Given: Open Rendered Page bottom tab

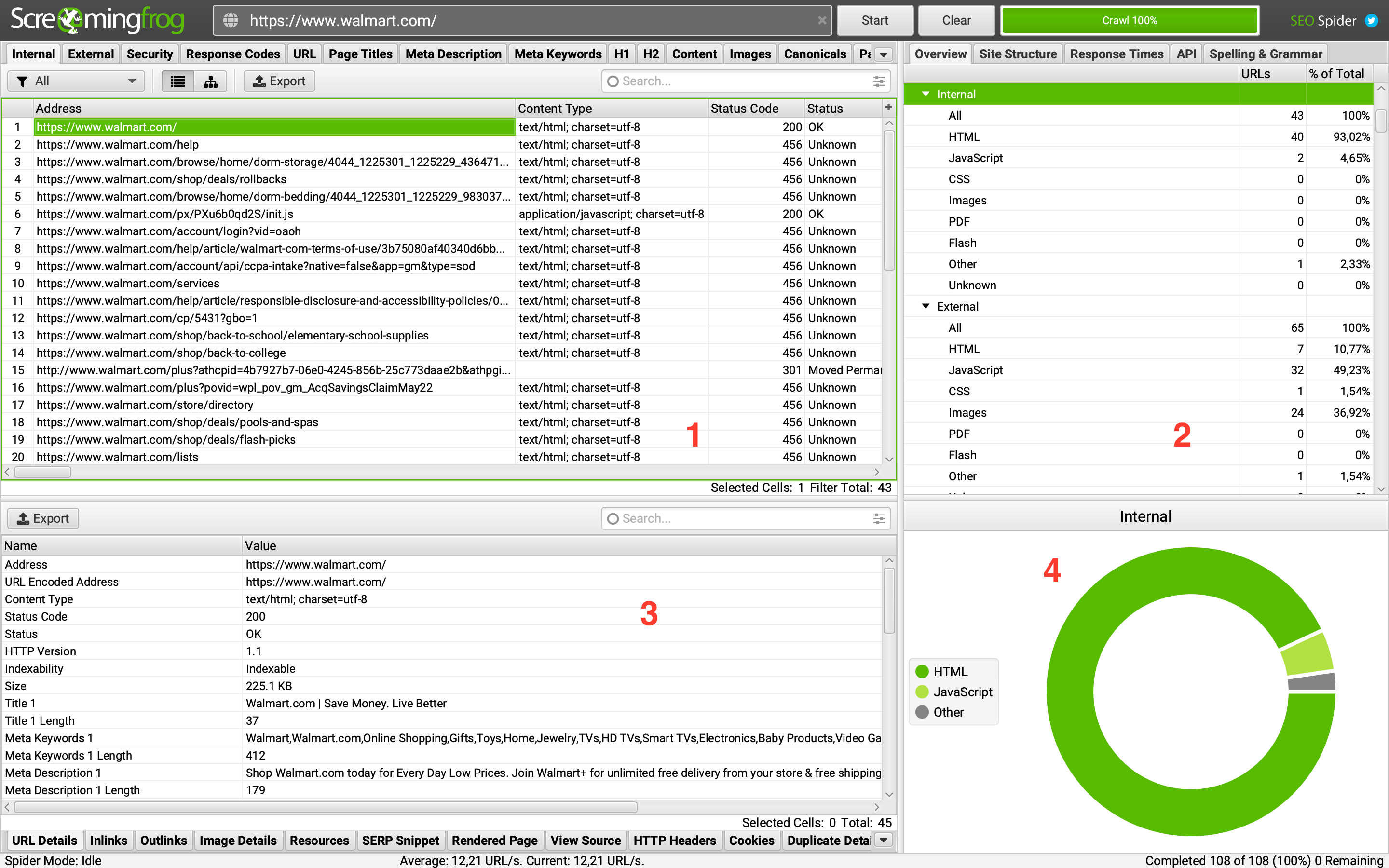Looking at the screenshot, I should (x=495, y=841).
